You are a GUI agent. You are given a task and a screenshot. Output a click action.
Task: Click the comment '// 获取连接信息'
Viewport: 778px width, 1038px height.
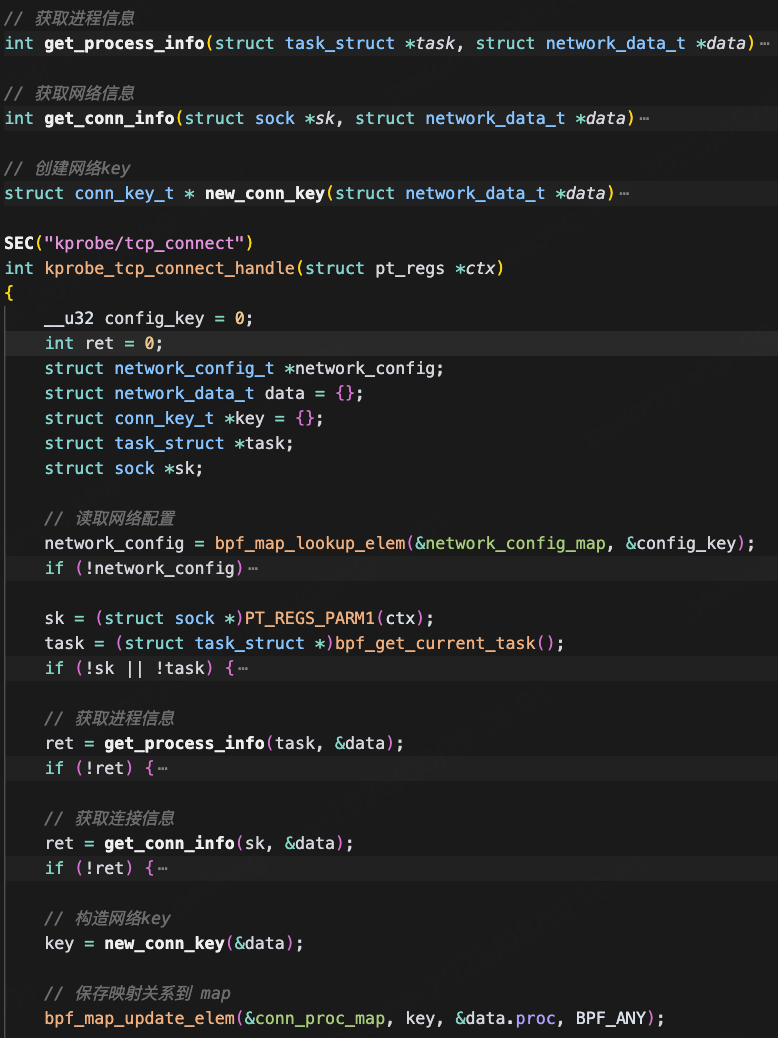pyautogui.click(x=109, y=818)
